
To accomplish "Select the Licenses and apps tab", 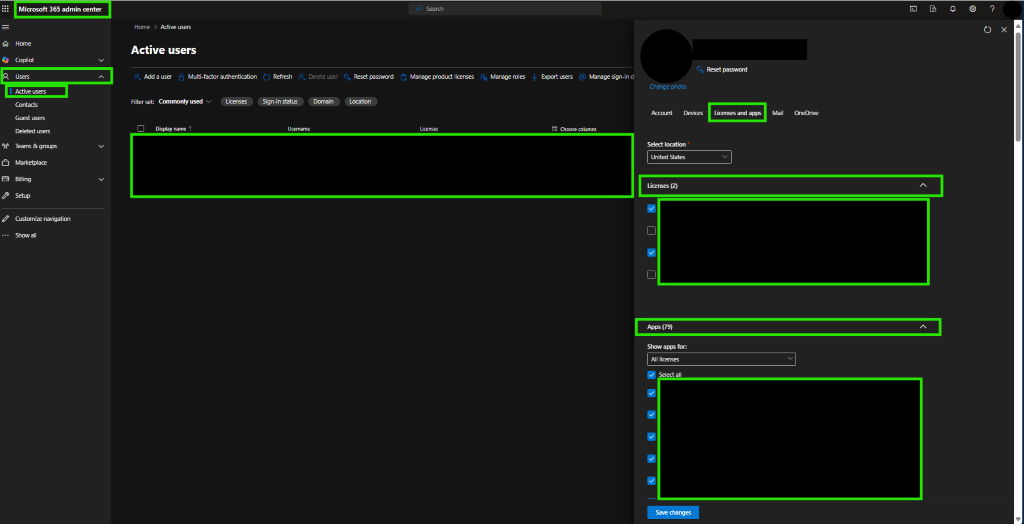I will [x=737, y=113].
